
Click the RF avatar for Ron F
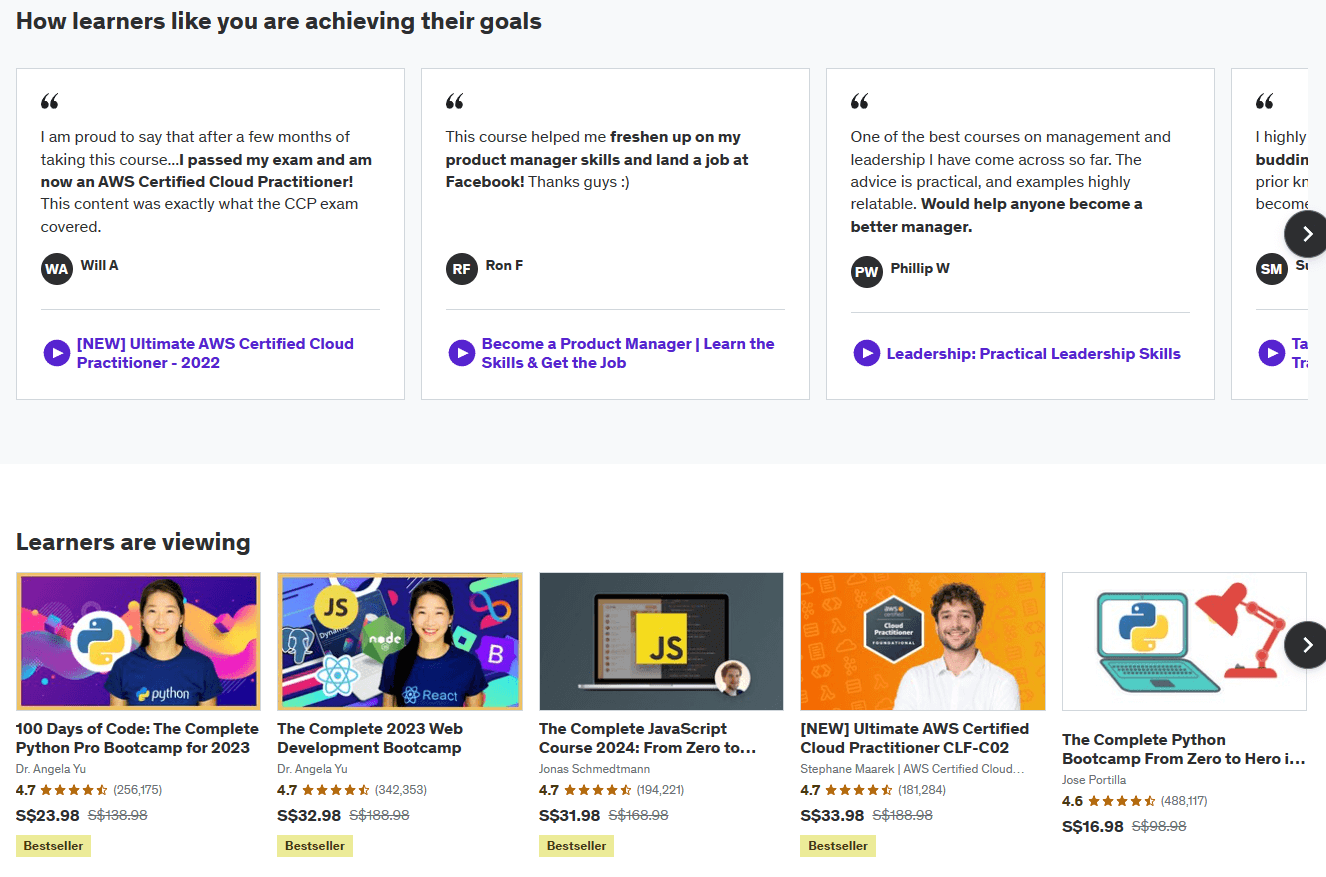pos(462,269)
